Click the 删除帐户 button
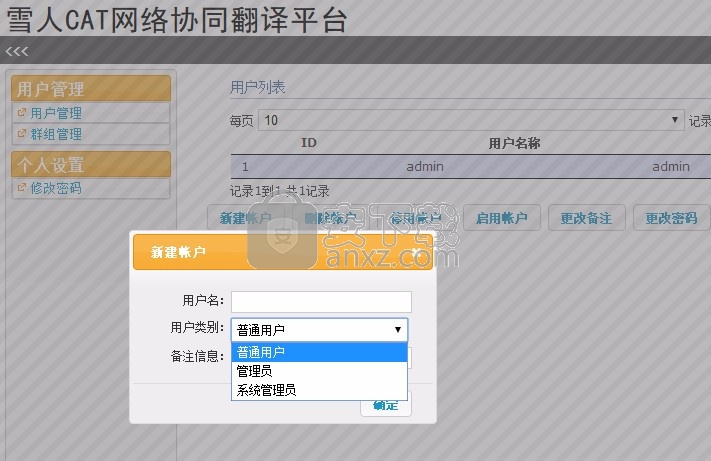711x461 pixels. (331, 218)
